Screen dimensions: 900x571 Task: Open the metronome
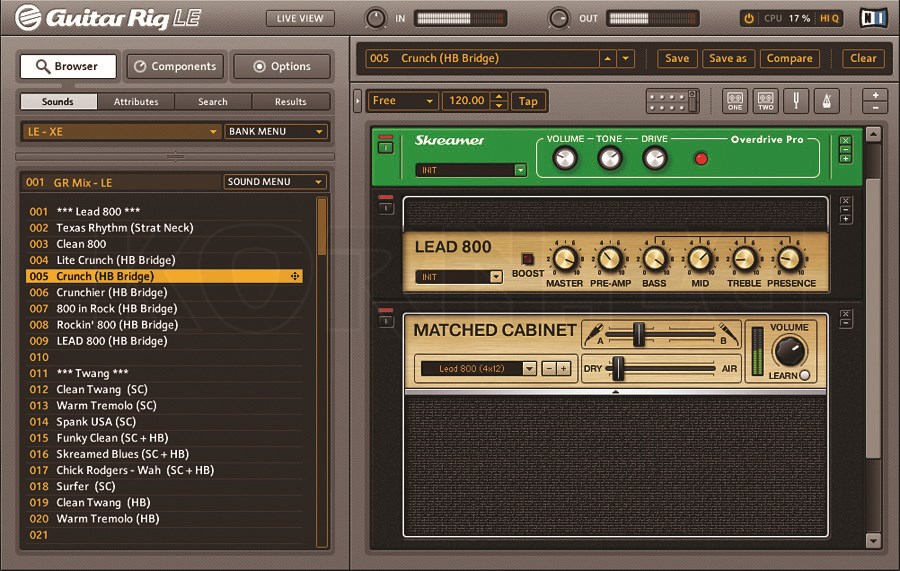[x=827, y=102]
